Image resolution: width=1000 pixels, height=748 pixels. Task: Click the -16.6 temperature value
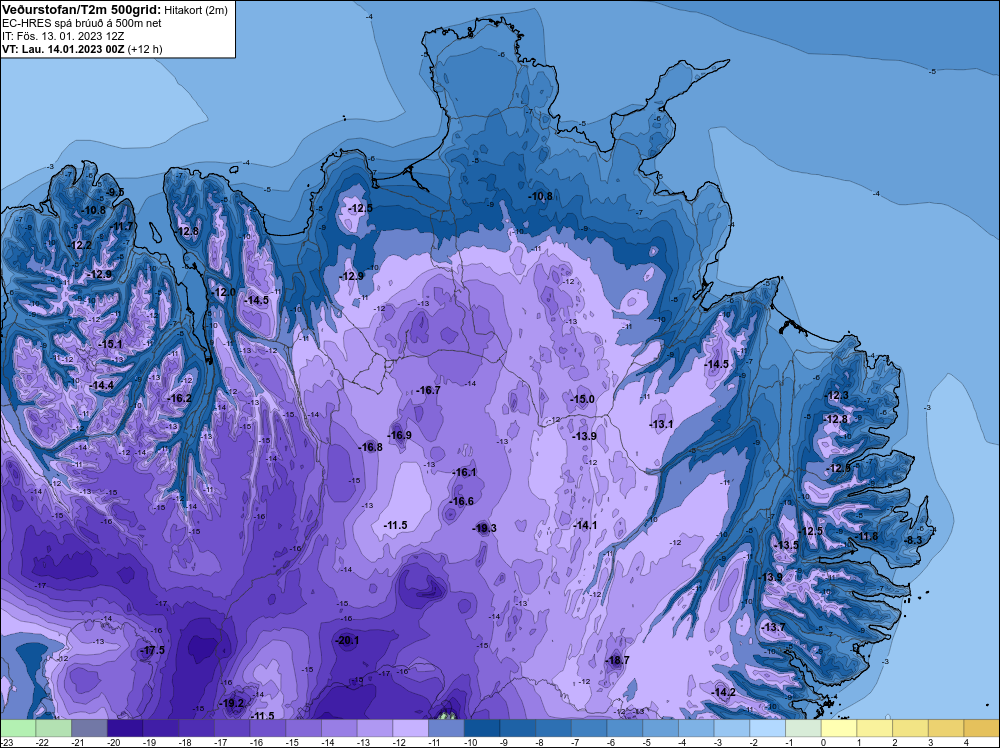click(x=461, y=501)
